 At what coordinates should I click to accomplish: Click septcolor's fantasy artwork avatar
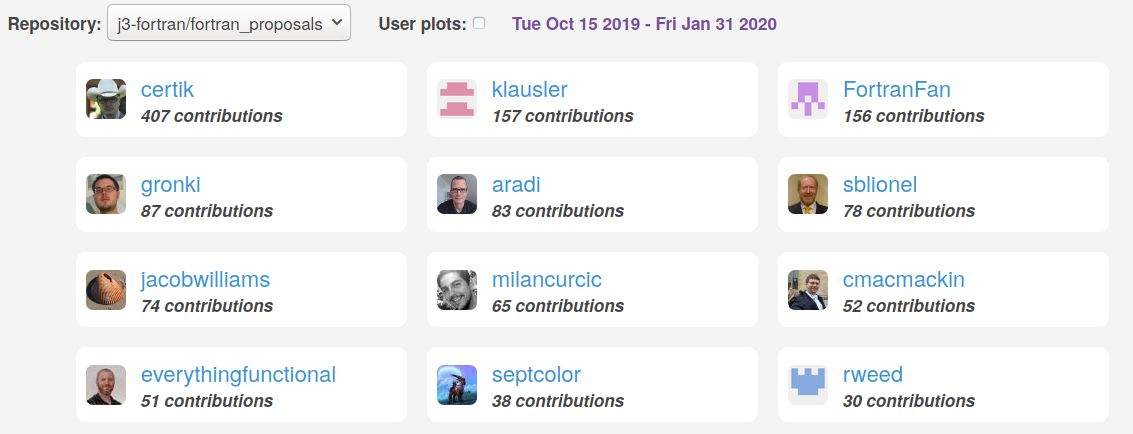click(457, 385)
